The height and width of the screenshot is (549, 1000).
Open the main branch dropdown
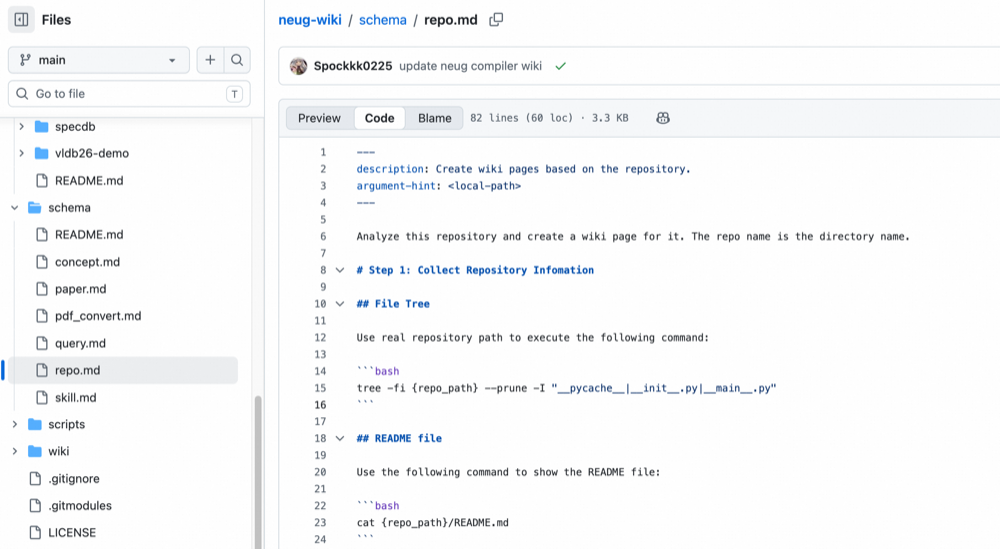[x=99, y=60]
